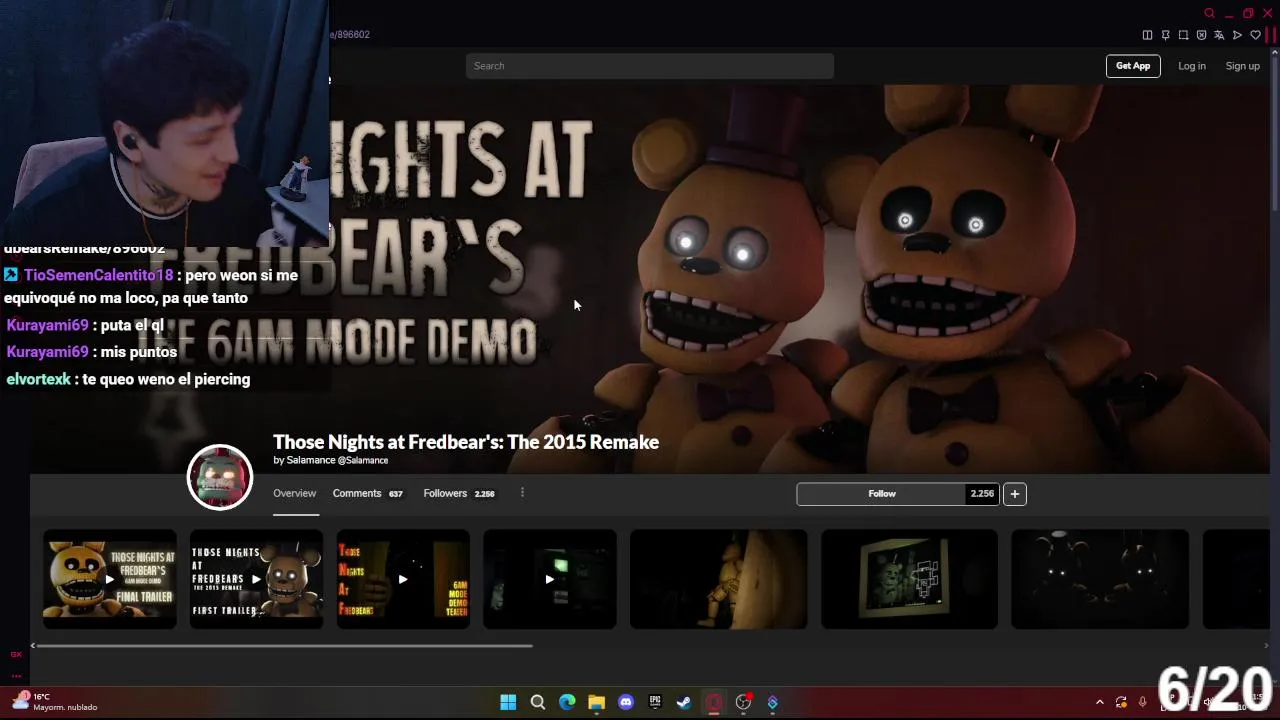1280x720 pixels.
Task: Open Steam from taskbar
Action: click(x=684, y=702)
